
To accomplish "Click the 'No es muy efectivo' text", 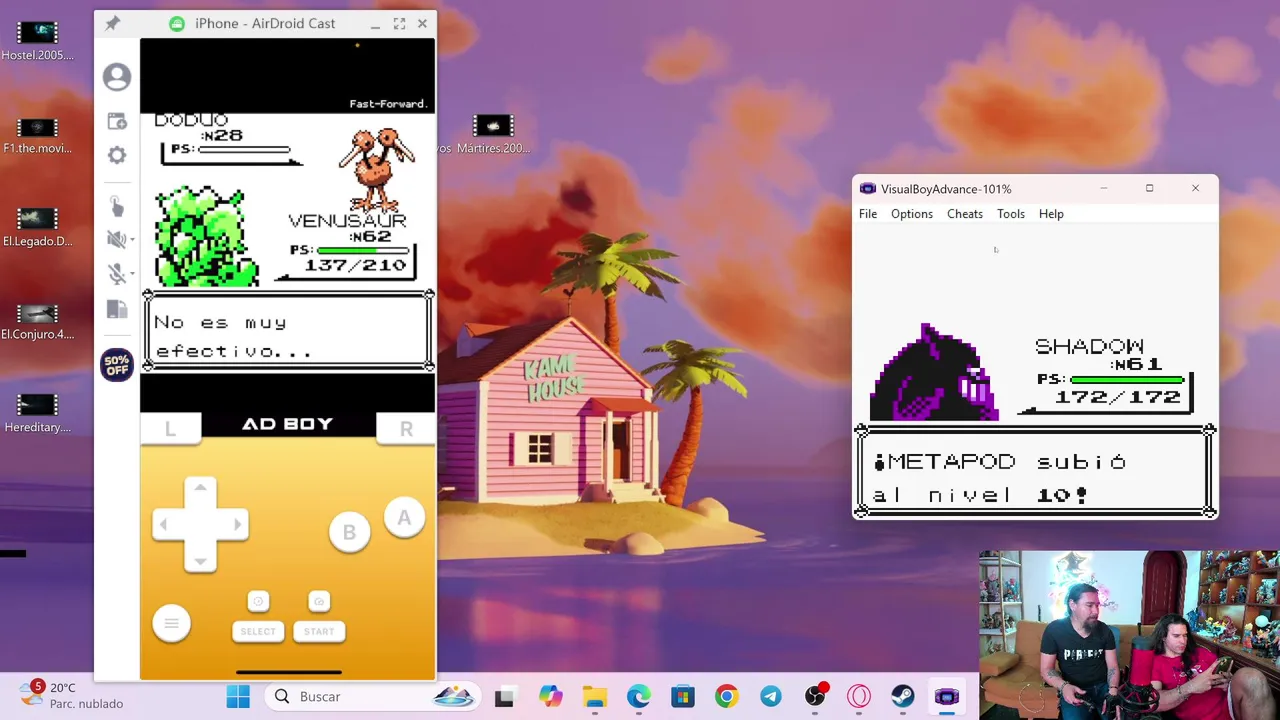I will pos(233,337).
